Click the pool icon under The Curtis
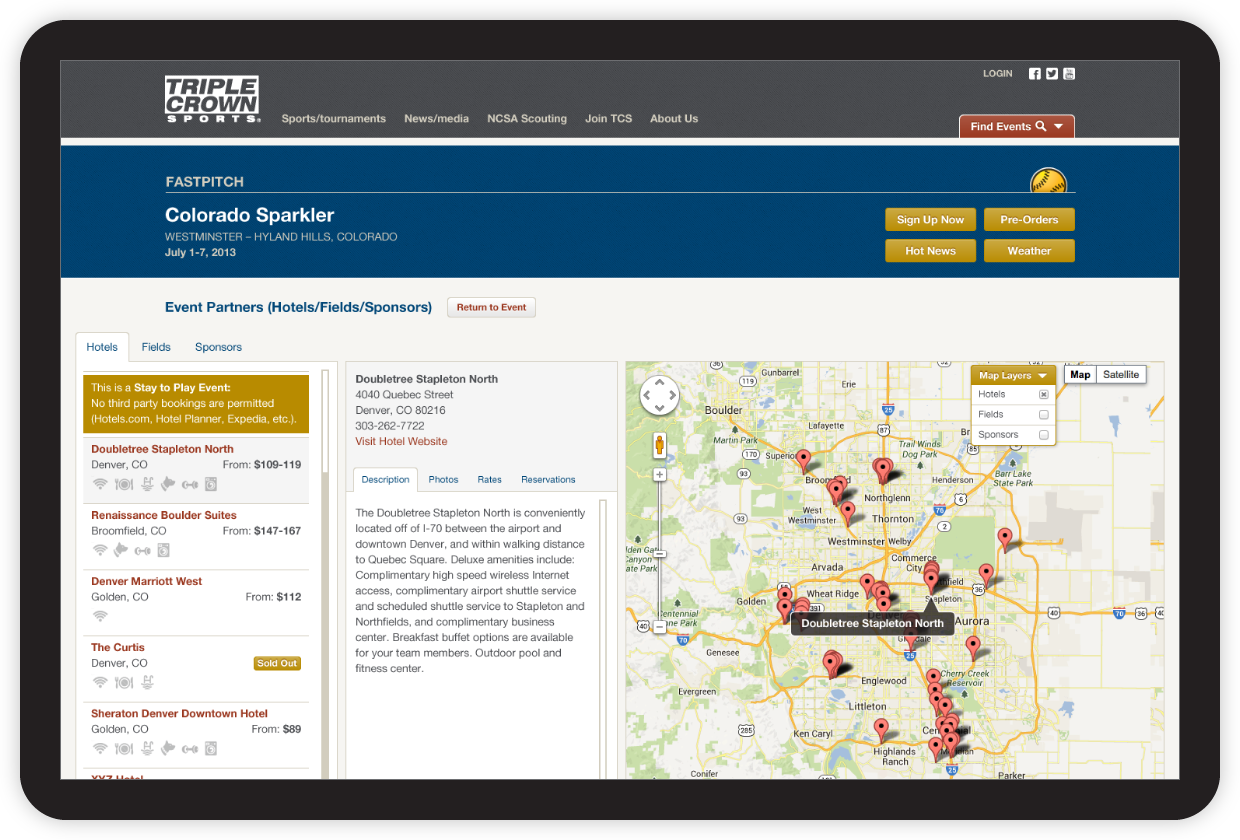 pos(147,683)
